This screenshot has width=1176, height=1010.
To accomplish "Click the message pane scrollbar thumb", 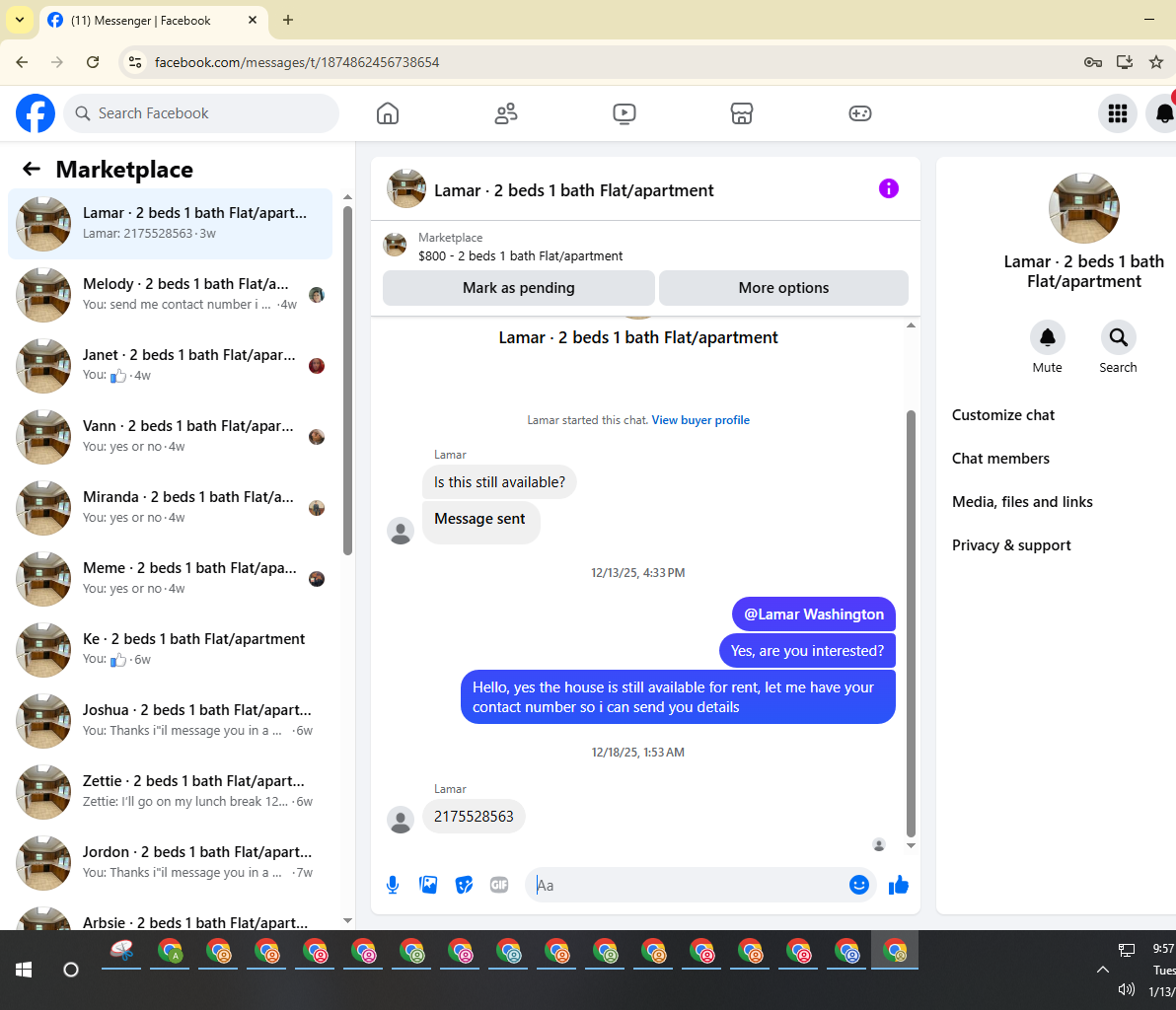I will tap(911, 623).
